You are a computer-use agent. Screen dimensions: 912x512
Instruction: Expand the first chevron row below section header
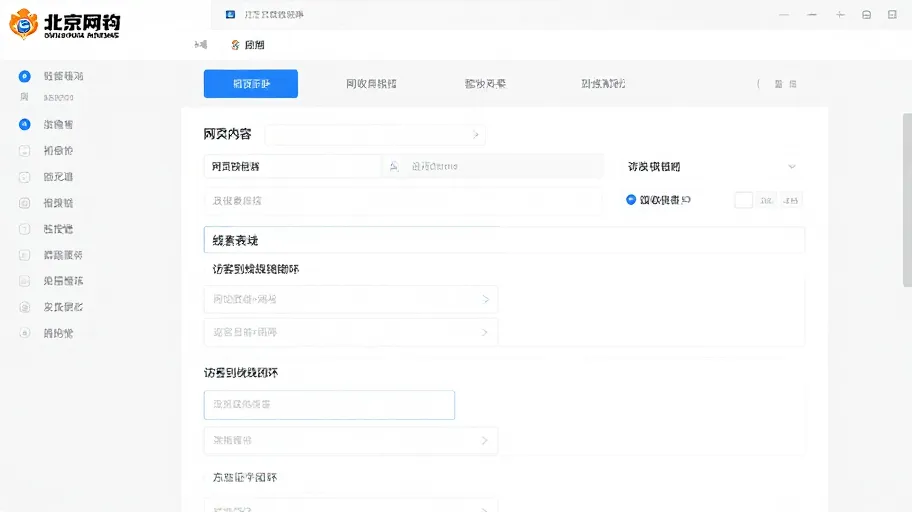click(351, 299)
